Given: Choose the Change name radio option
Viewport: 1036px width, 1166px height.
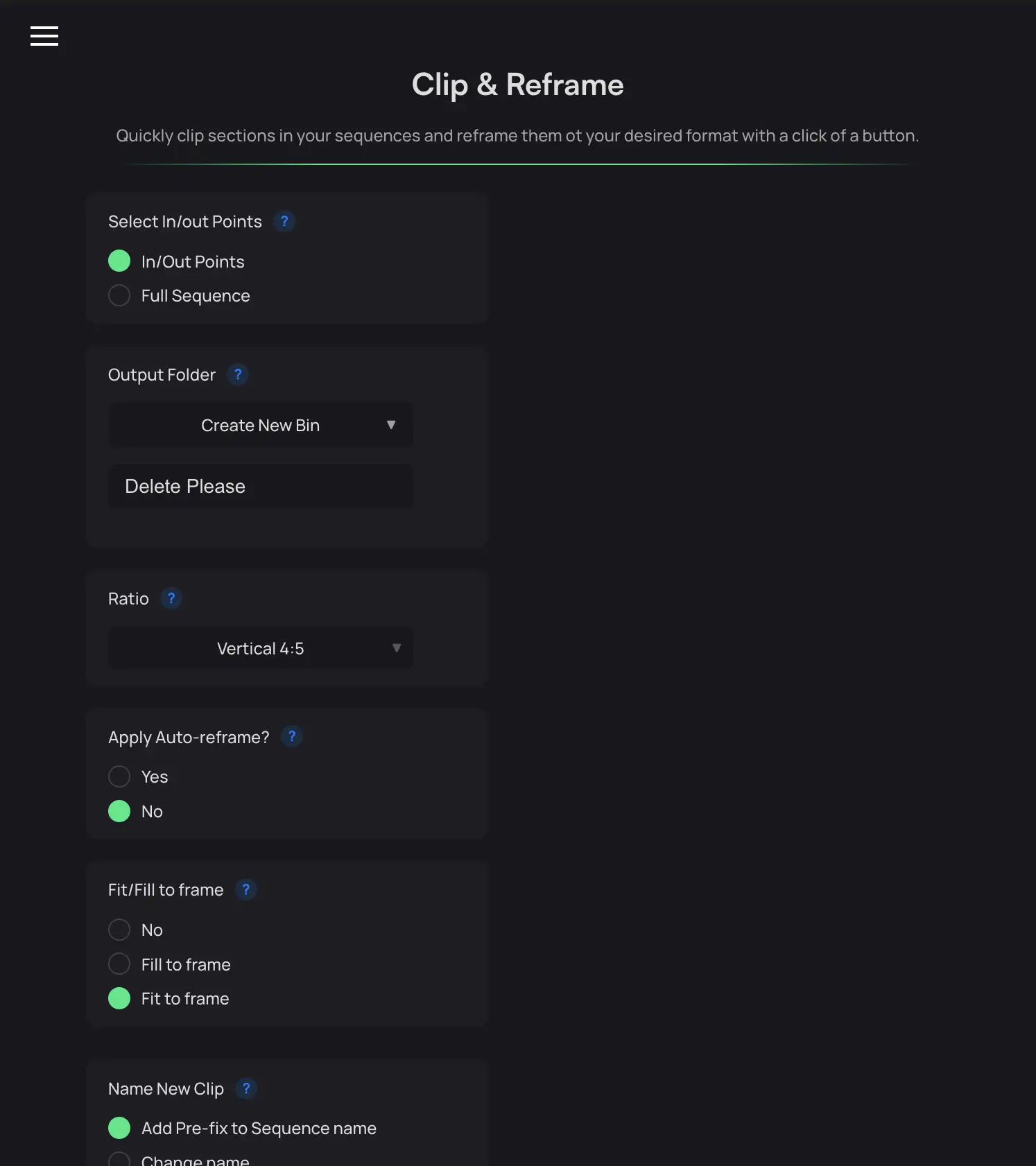Looking at the screenshot, I should coord(119,1159).
